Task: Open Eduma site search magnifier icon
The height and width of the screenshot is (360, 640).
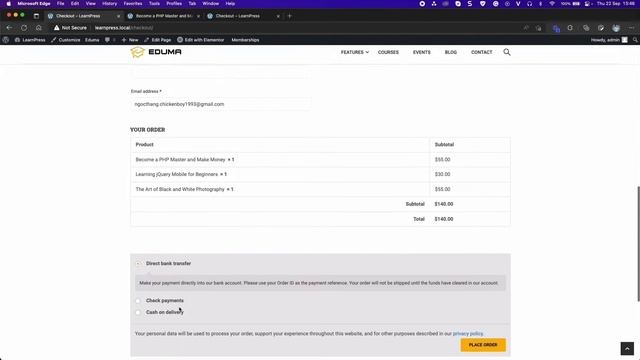Action: 507,52
